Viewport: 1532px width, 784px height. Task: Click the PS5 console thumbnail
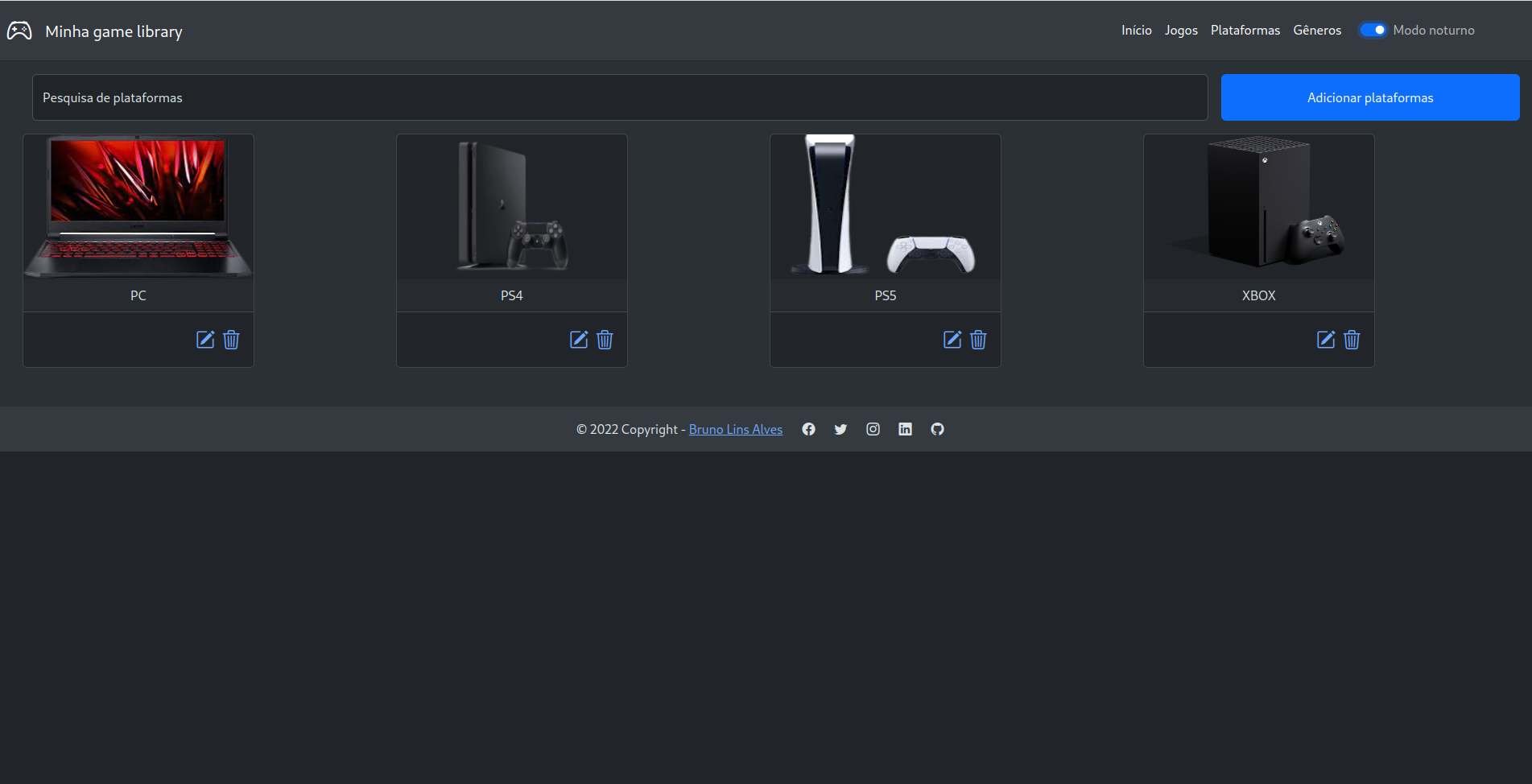point(886,207)
